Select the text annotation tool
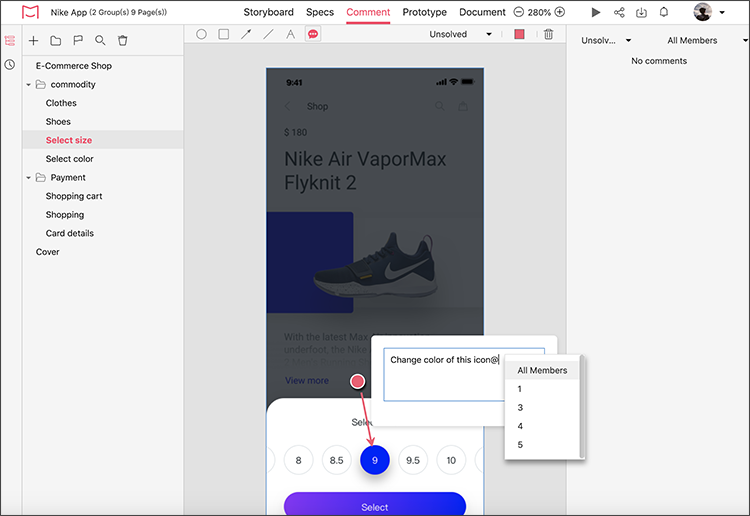 tap(290, 34)
